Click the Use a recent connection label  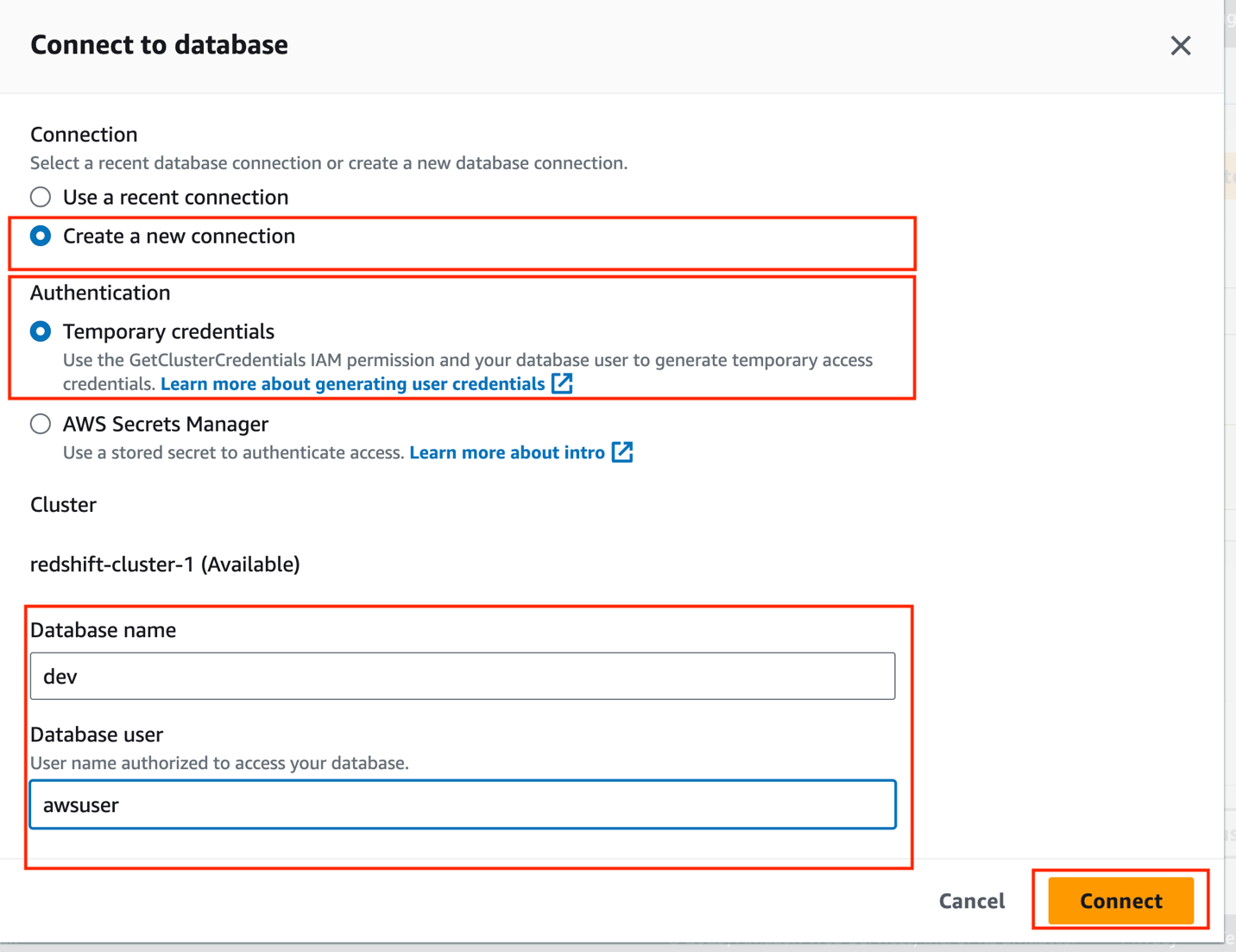[x=175, y=197]
